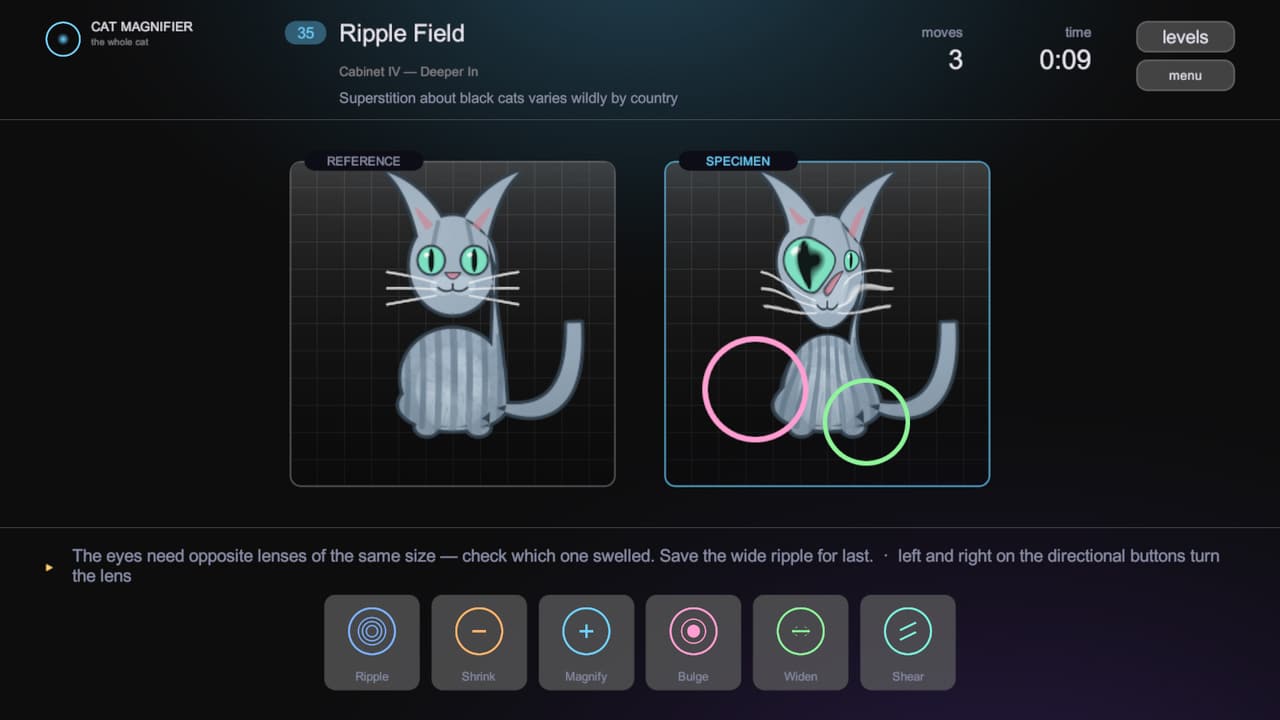Viewport: 1280px width, 720px height.
Task: Click the pink lens ring on specimen
Action: click(754, 389)
